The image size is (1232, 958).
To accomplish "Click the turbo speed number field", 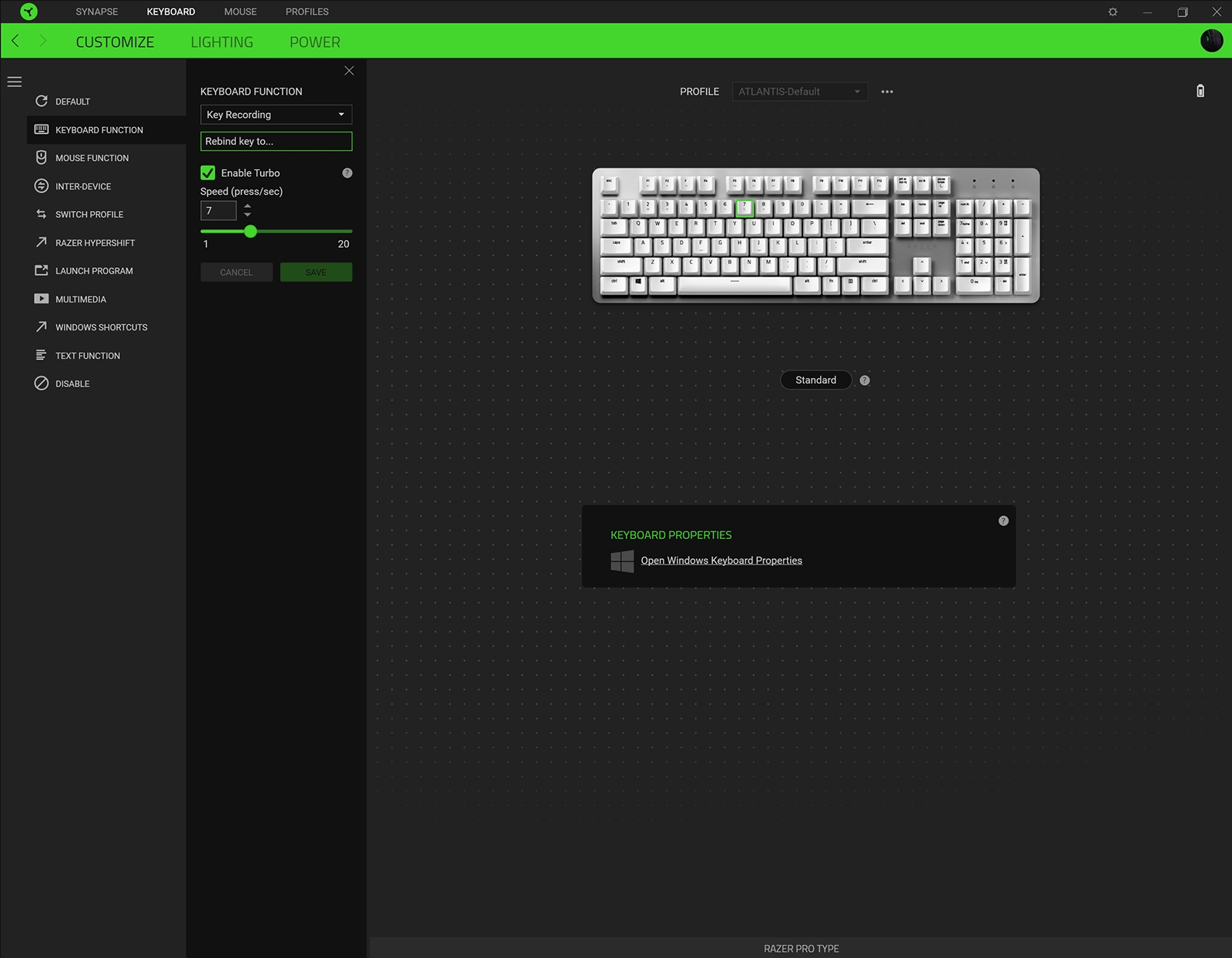I will [x=219, y=211].
